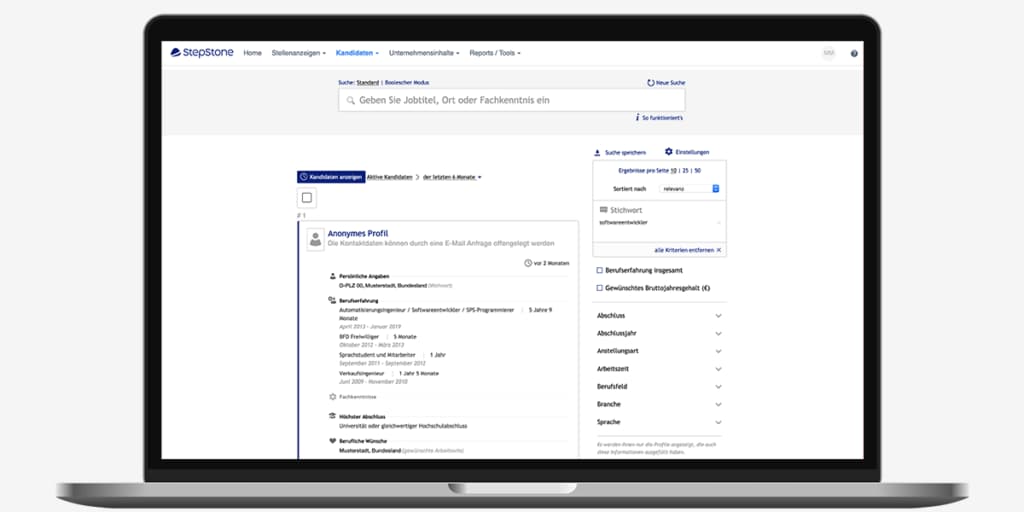Expand the Sprache filter

[x=659, y=422]
